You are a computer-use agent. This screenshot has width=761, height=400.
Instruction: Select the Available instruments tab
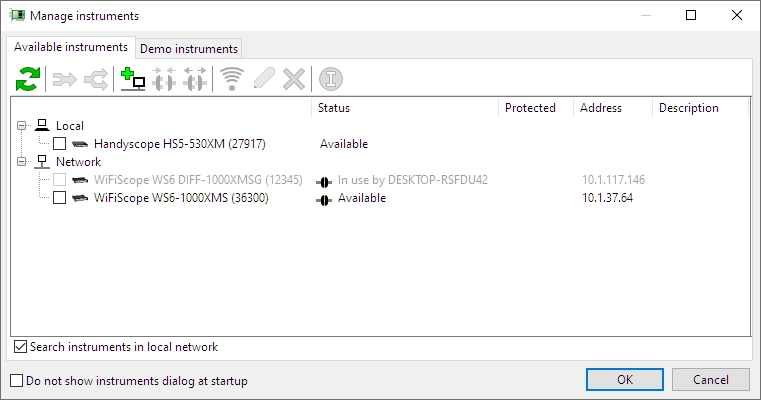[x=70, y=47]
